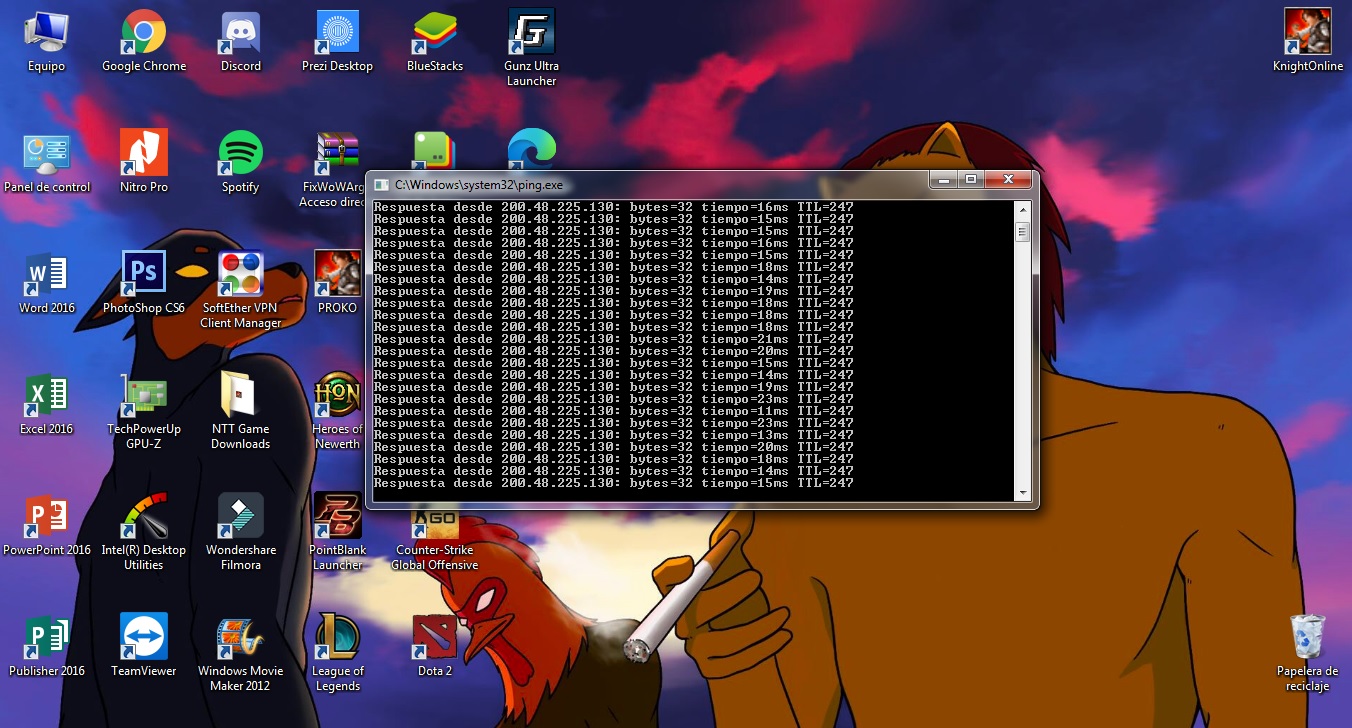The width and height of the screenshot is (1352, 728).
Task: Launch Nitro Pro shortcut
Action: [x=144, y=162]
